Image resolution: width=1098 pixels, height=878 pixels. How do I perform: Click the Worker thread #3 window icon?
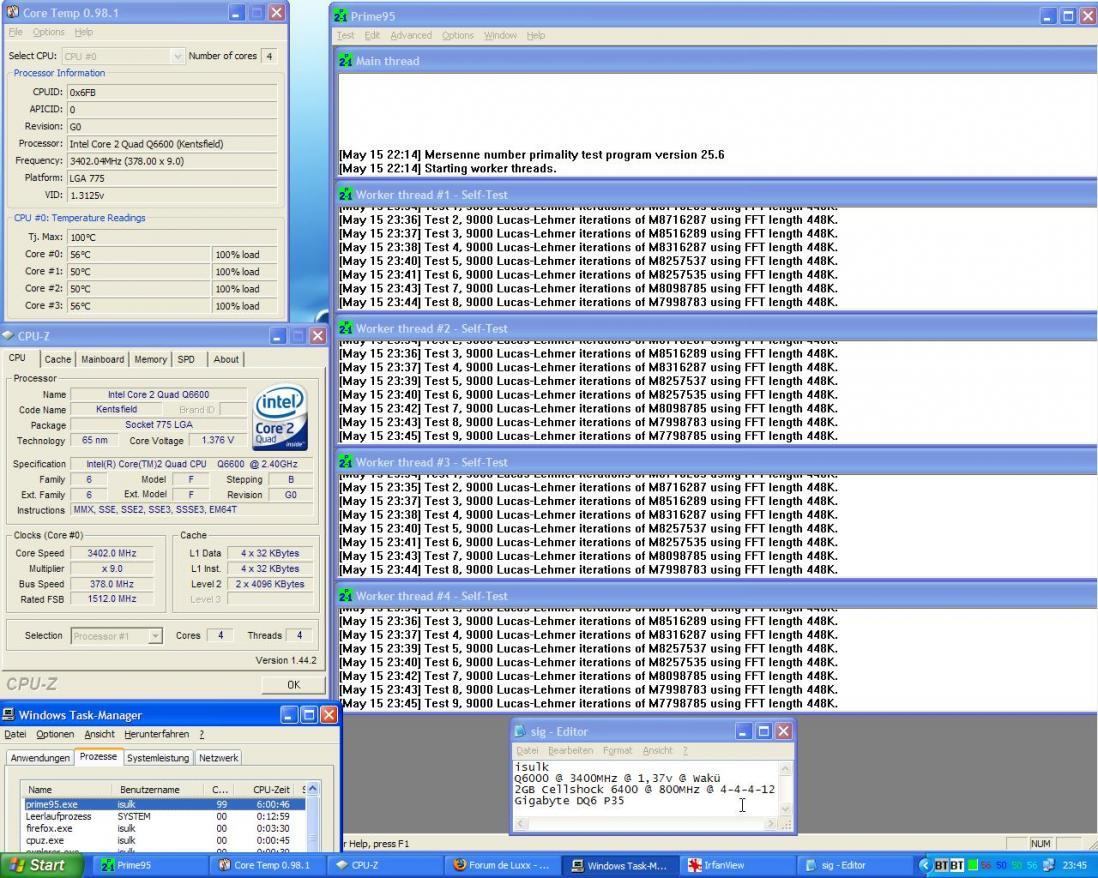[345, 462]
